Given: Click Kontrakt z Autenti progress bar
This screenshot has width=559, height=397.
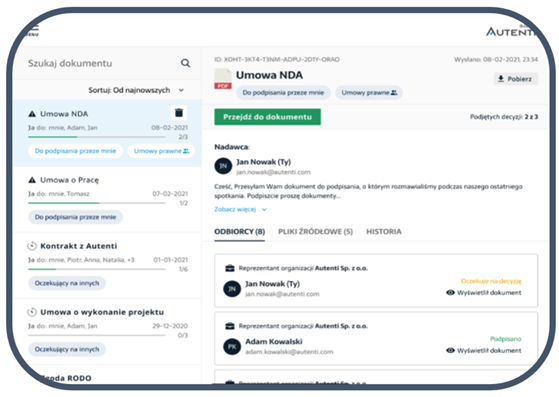Looking at the screenshot, I should tap(97, 269).
